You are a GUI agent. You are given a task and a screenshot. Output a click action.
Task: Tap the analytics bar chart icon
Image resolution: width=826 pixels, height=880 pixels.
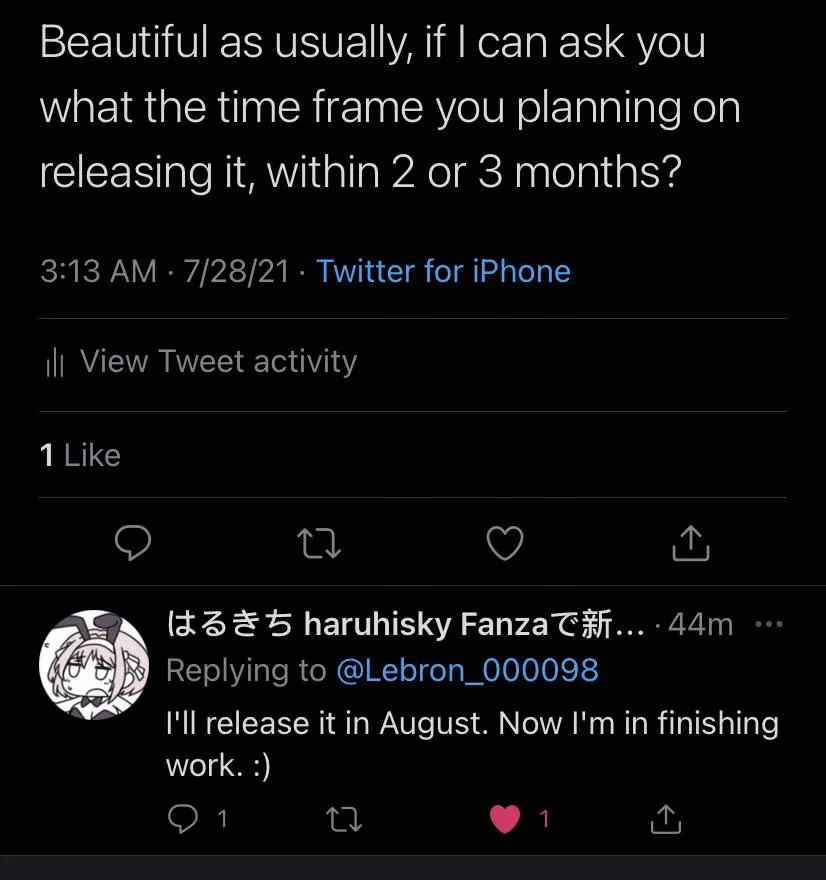[55, 362]
